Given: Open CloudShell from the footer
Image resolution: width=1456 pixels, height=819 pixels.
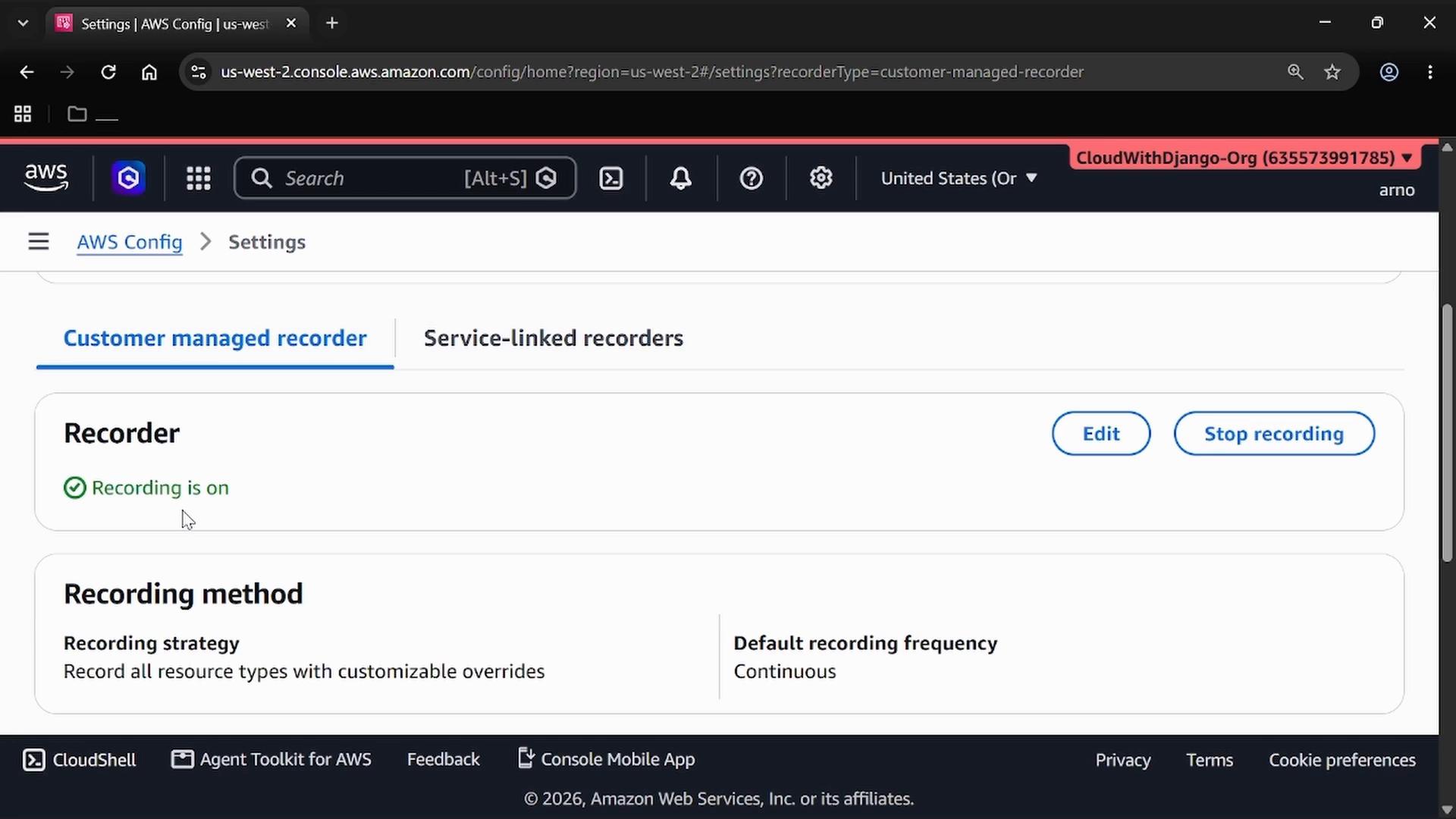Looking at the screenshot, I should click(80, 760).
